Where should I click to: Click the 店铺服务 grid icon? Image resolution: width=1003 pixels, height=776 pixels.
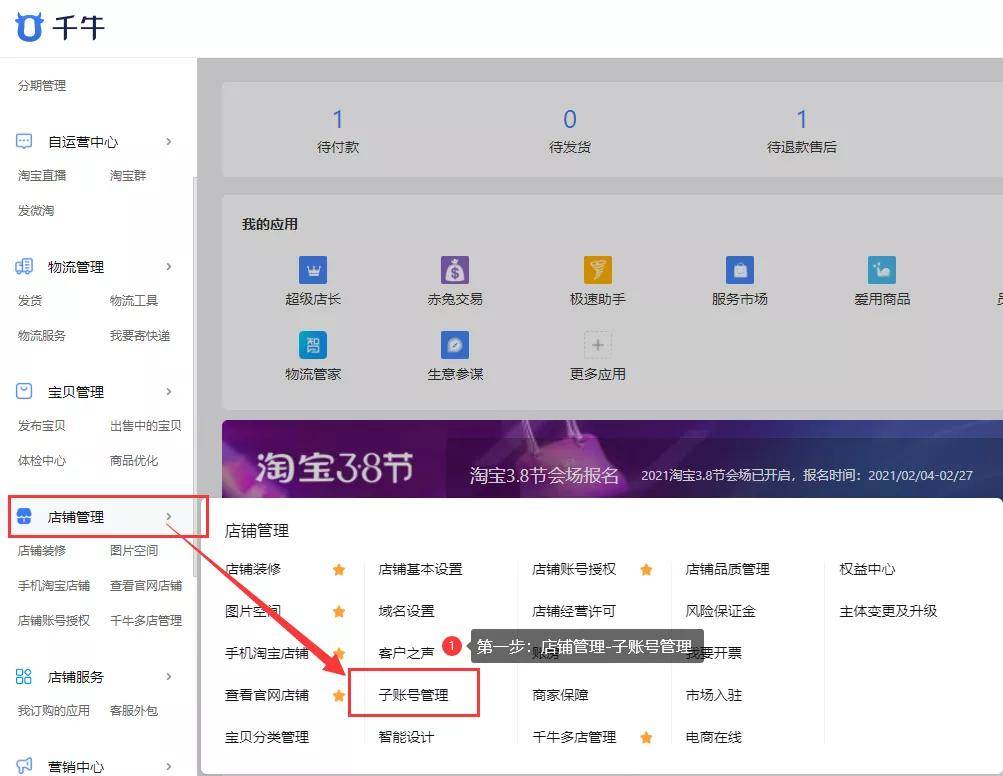(x=24, y=676)
